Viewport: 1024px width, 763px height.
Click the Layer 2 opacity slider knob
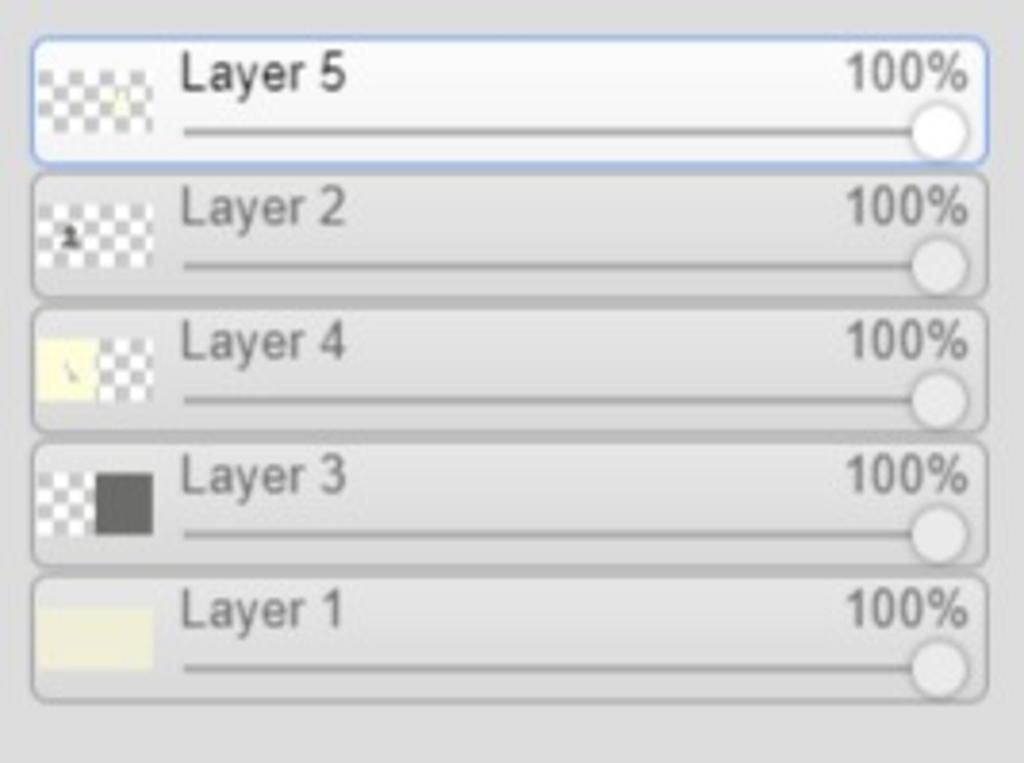[x=939, y=267]
